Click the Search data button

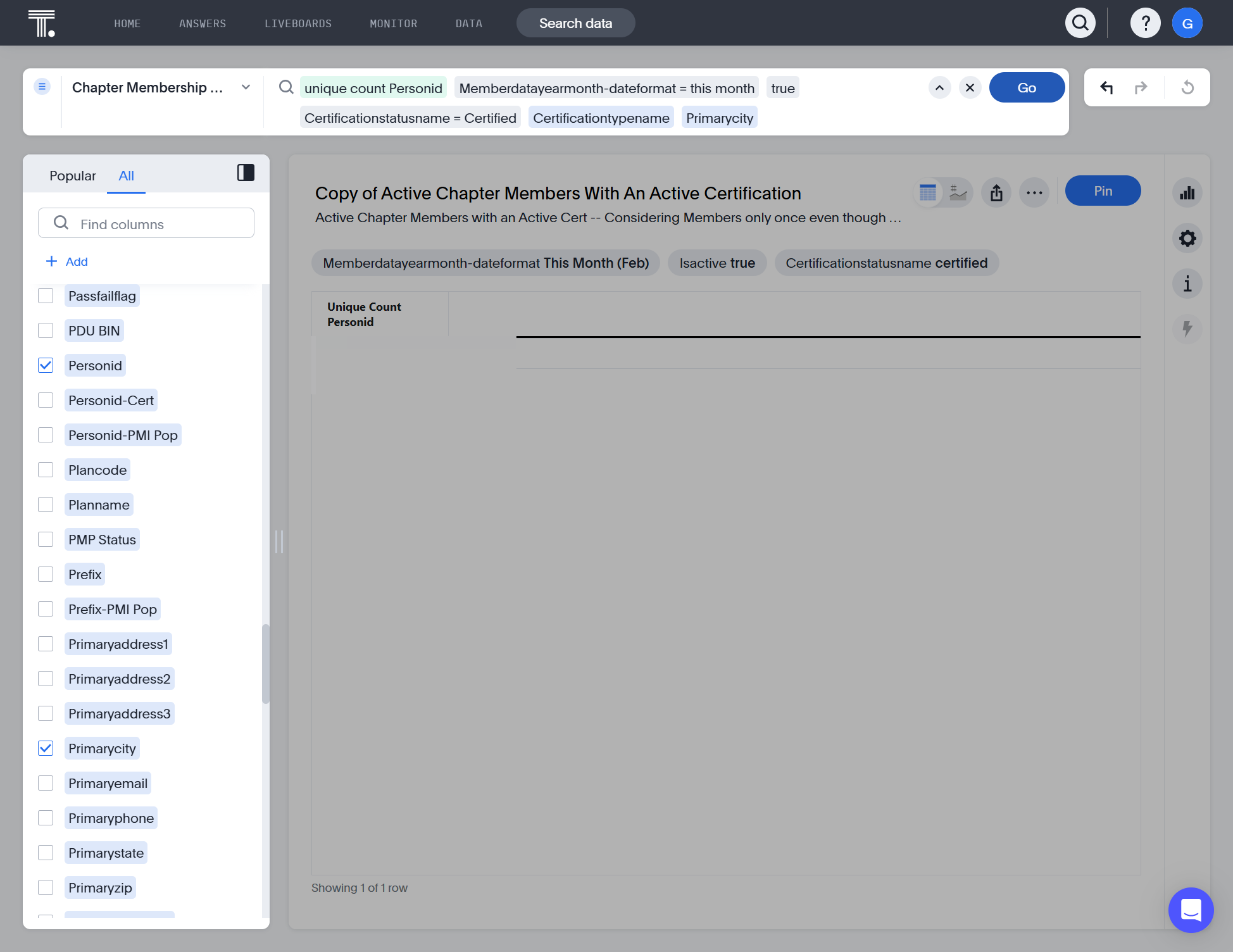click(x=575, y=23)
